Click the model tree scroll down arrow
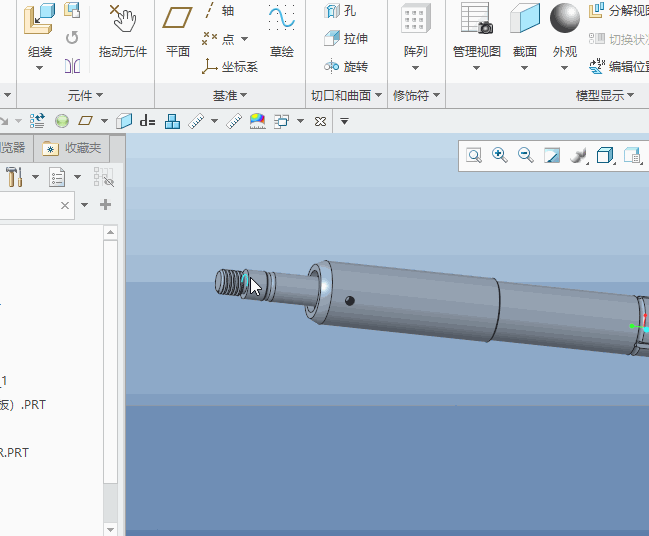Viewport: 649px width, 536px height. pos(111,529)
